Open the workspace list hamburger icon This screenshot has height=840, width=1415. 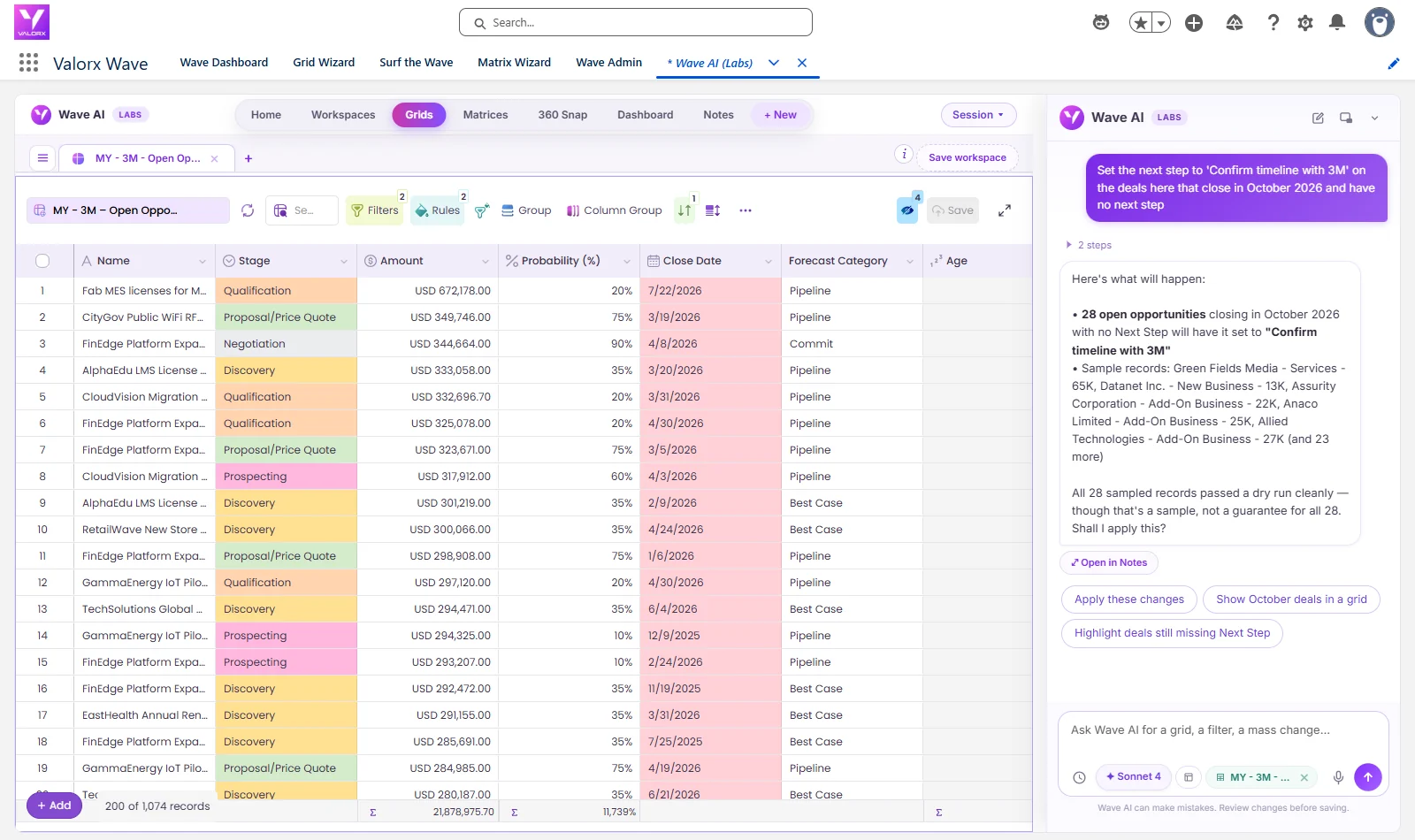(x=42, y=158)
